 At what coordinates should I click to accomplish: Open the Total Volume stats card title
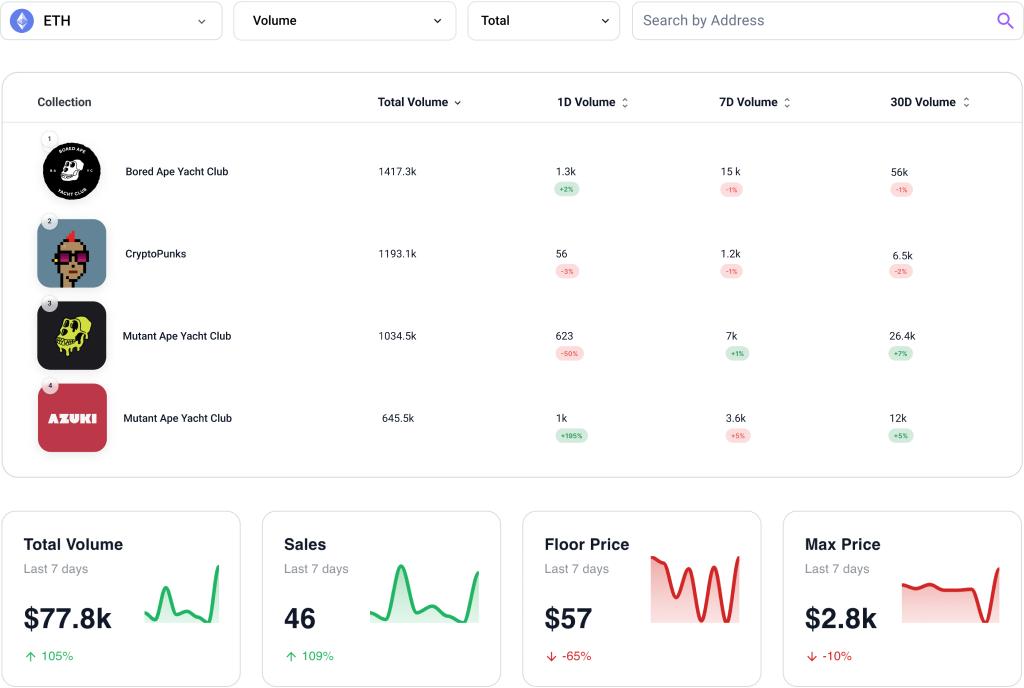coord(73,544)
